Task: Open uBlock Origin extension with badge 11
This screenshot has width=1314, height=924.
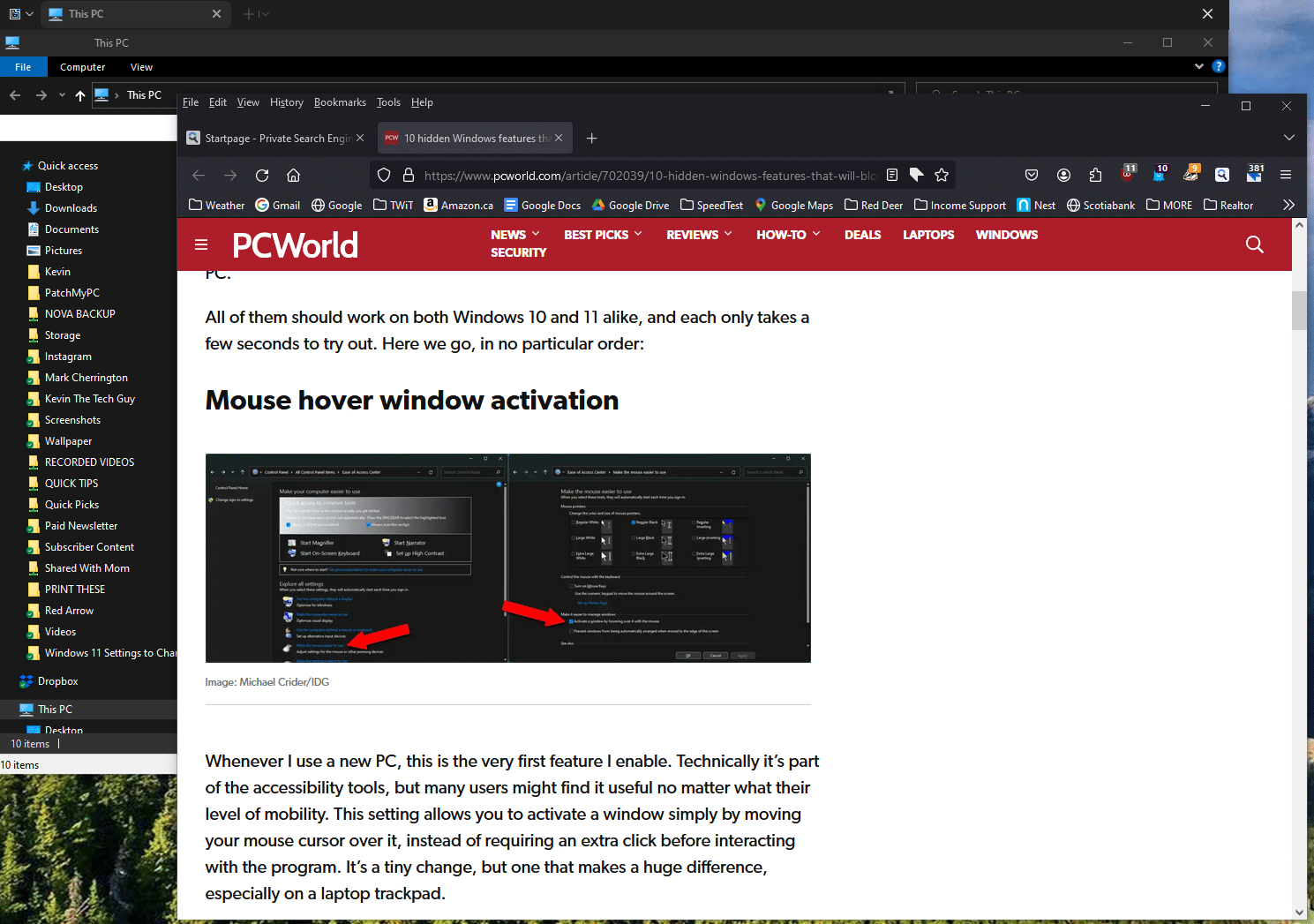Action: point(1128,173)
